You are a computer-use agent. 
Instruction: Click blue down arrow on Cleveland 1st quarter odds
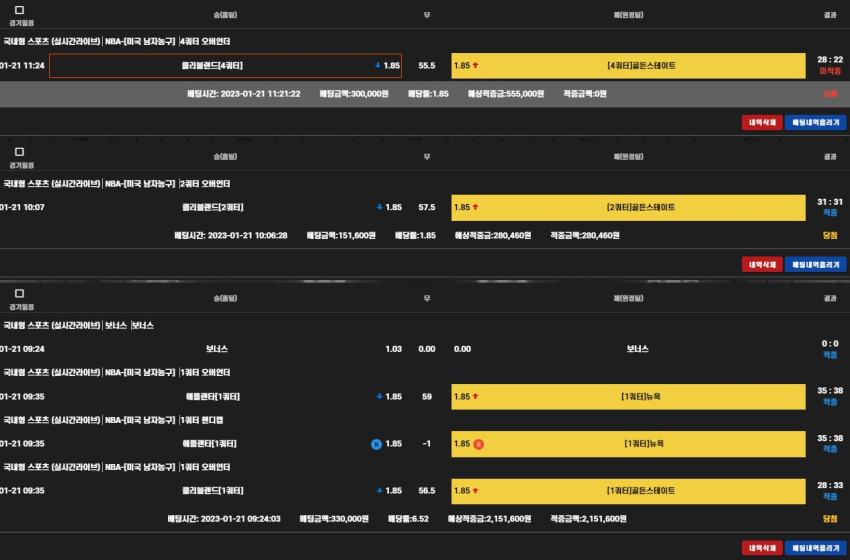pyautogui.click(x=379, y=491)
